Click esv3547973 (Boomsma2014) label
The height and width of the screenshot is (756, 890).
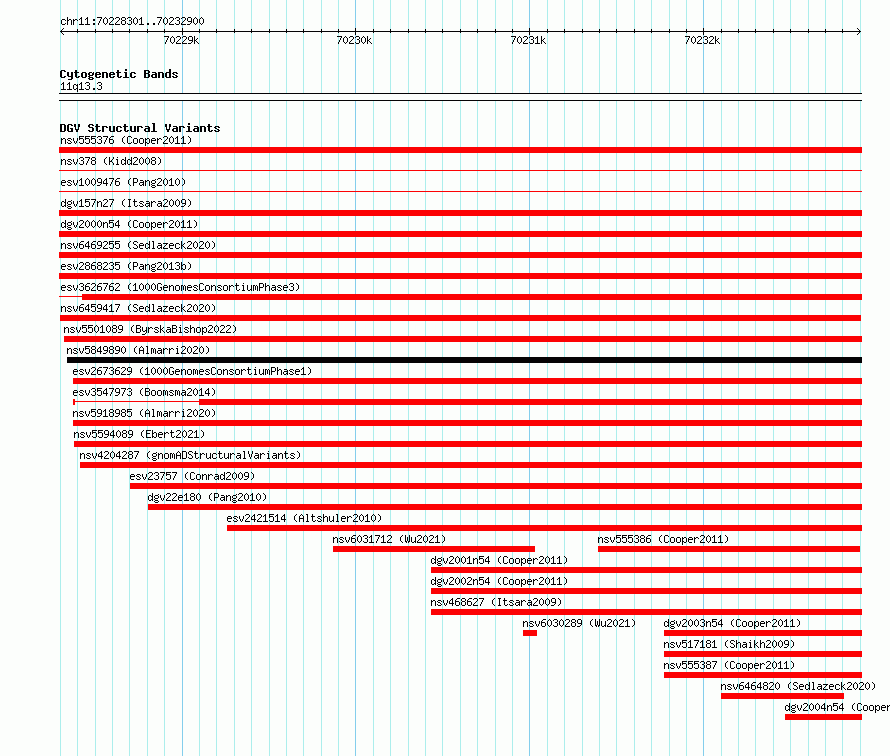[x=144, y=392]
